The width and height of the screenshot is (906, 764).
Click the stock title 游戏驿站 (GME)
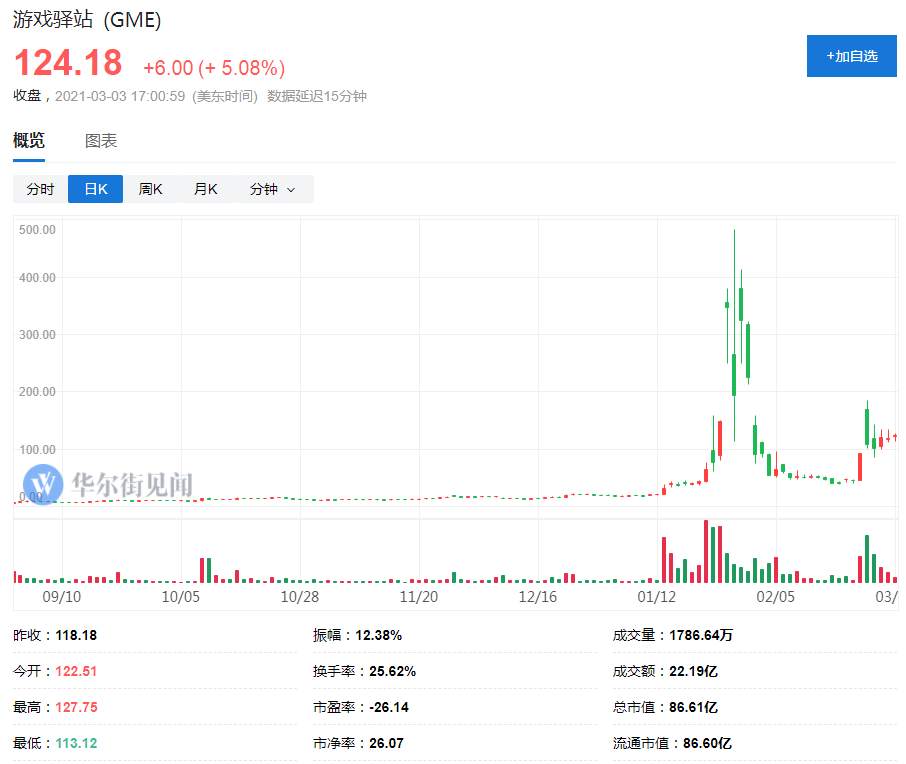tap(87, 20)
